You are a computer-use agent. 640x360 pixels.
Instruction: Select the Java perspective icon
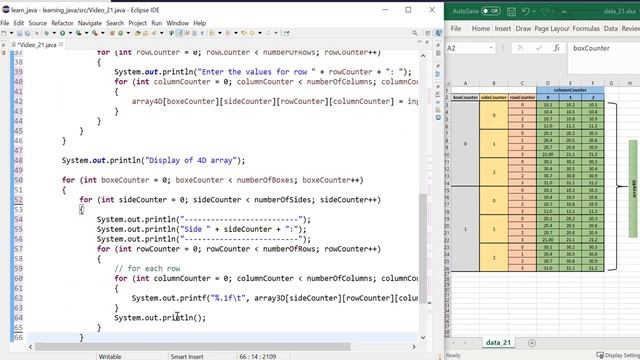coord(438,33)
